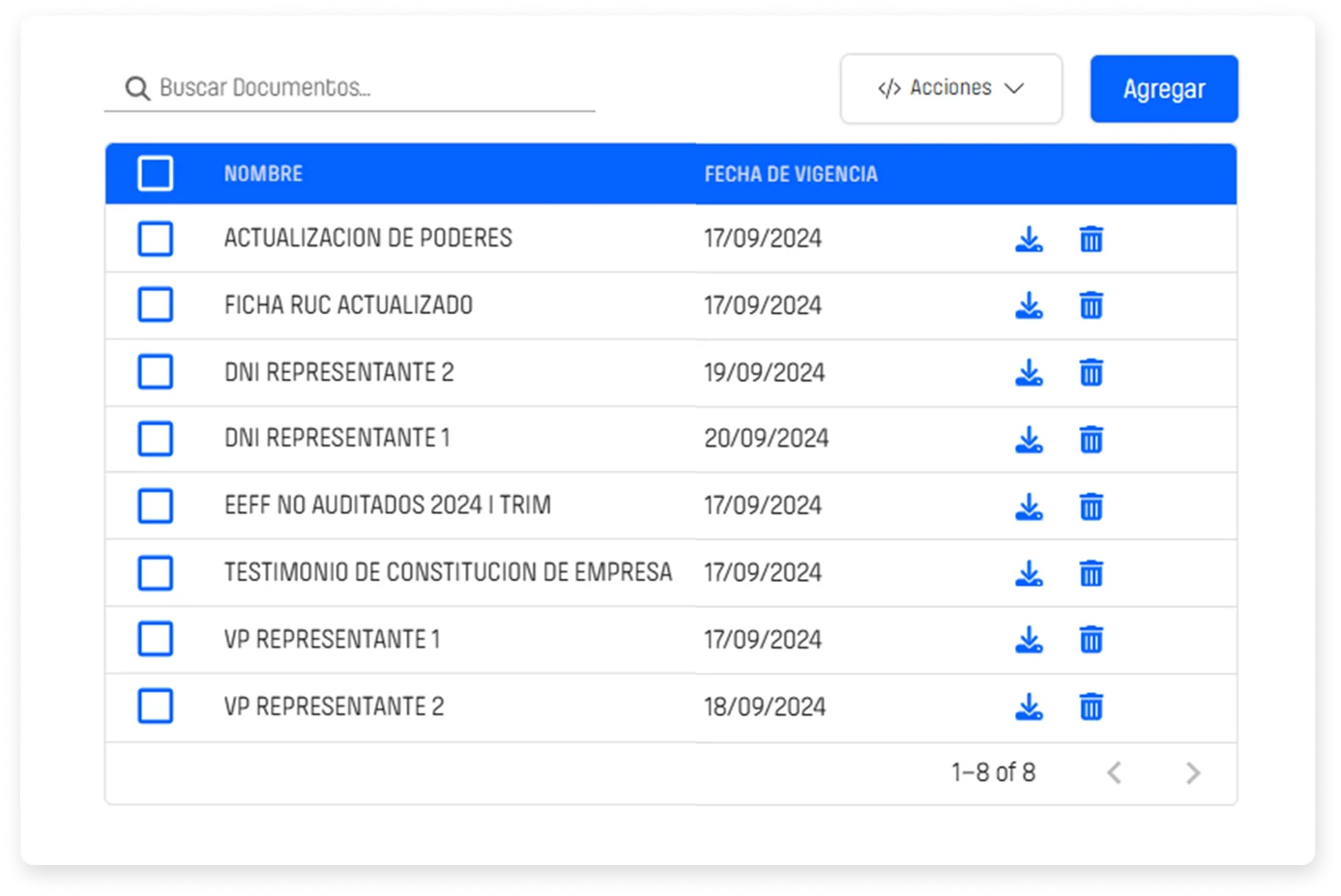
Task: Check the ACTUALIZACION DE PODERES row checkbox
Action: tap(156, 239)
